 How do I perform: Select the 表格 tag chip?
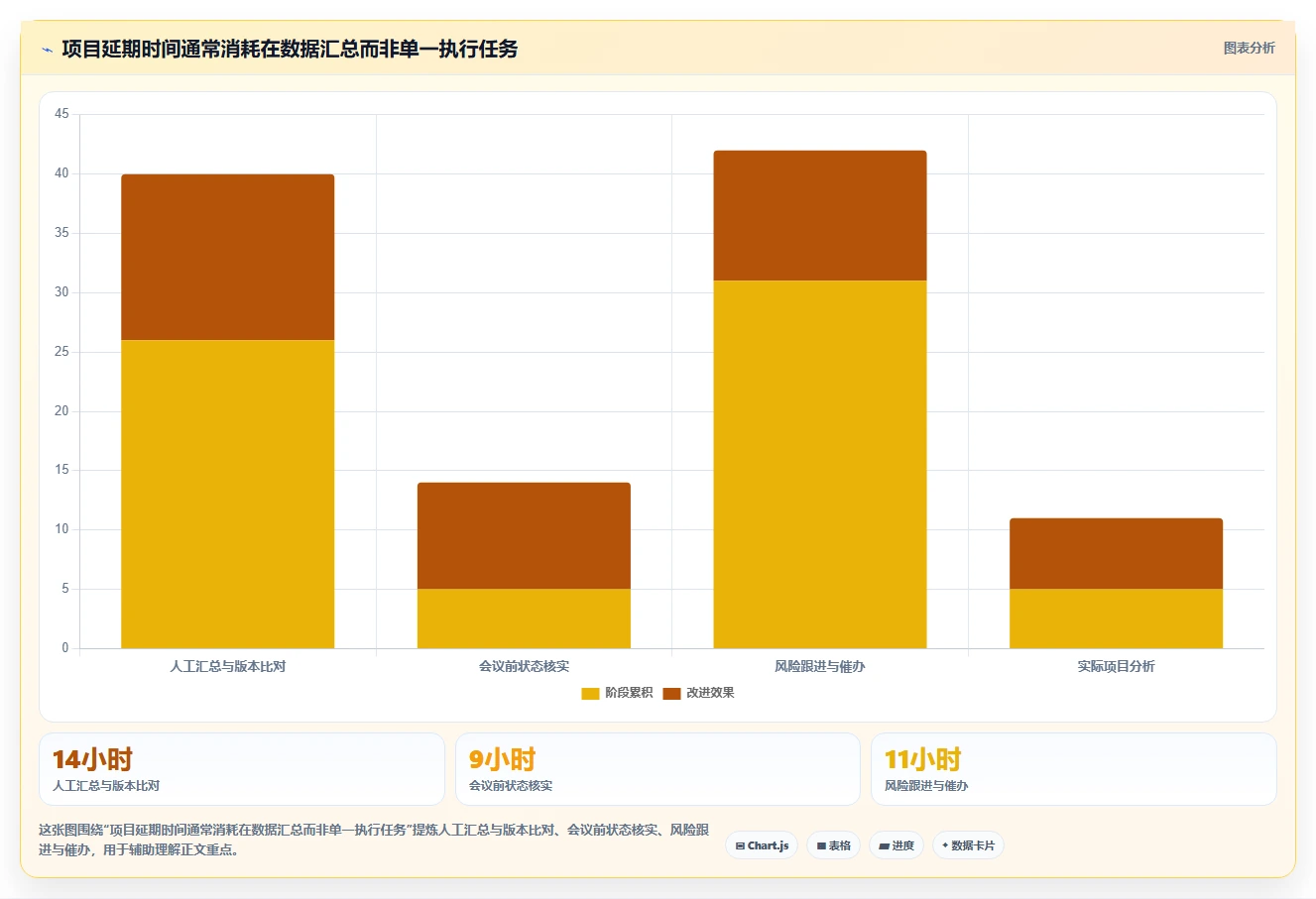tap(833, 845)
